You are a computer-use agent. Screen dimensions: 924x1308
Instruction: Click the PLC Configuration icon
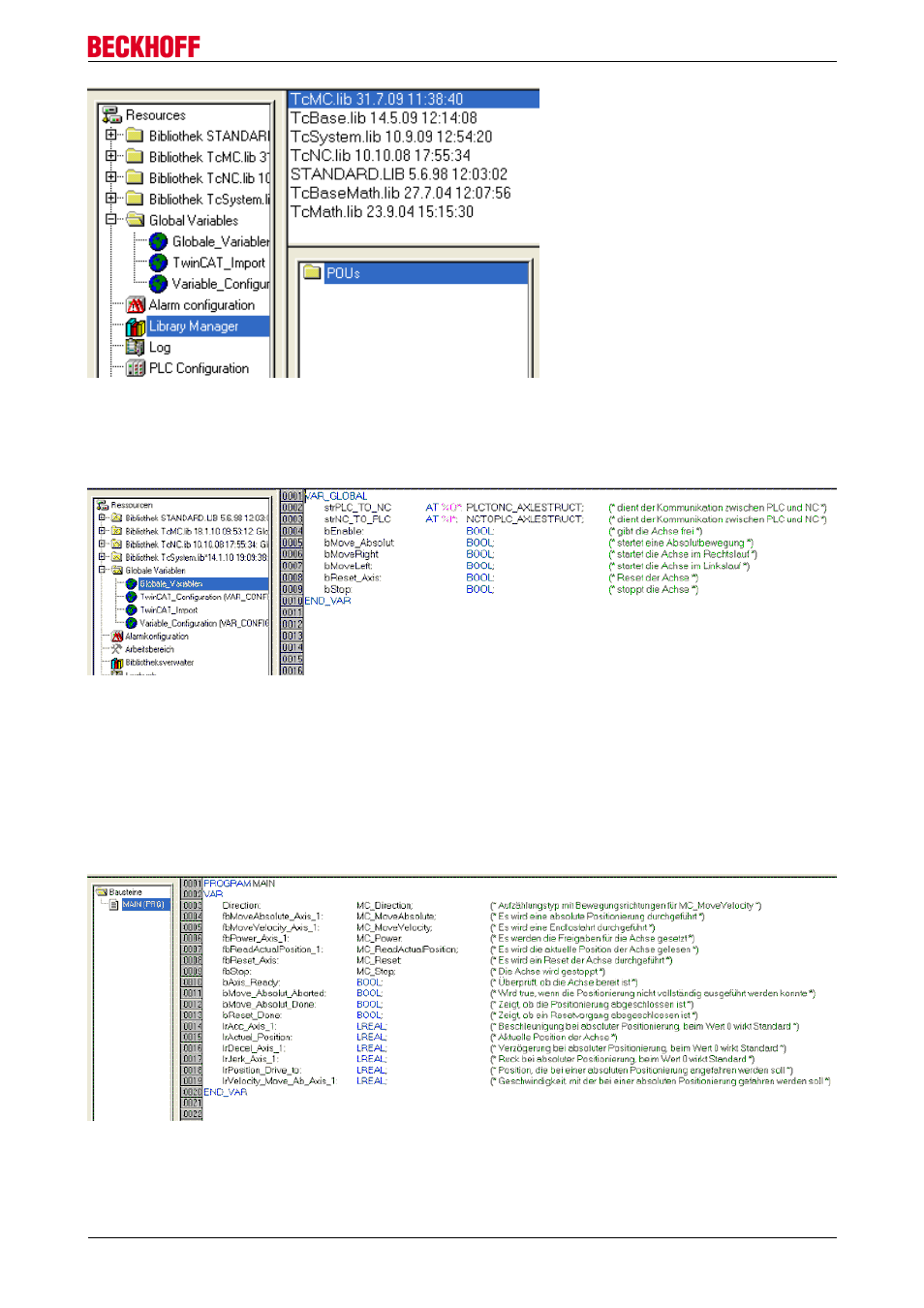136,368
